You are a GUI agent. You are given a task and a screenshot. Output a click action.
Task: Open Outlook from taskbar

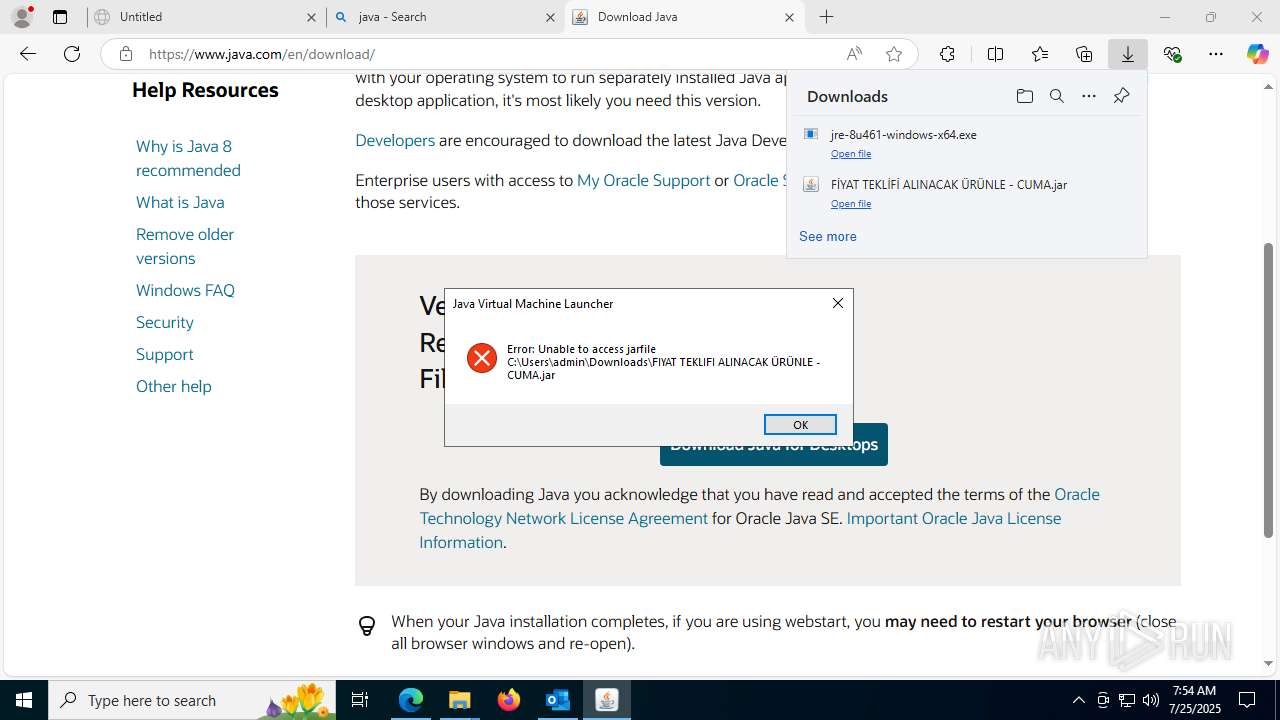tap(557, 700)
